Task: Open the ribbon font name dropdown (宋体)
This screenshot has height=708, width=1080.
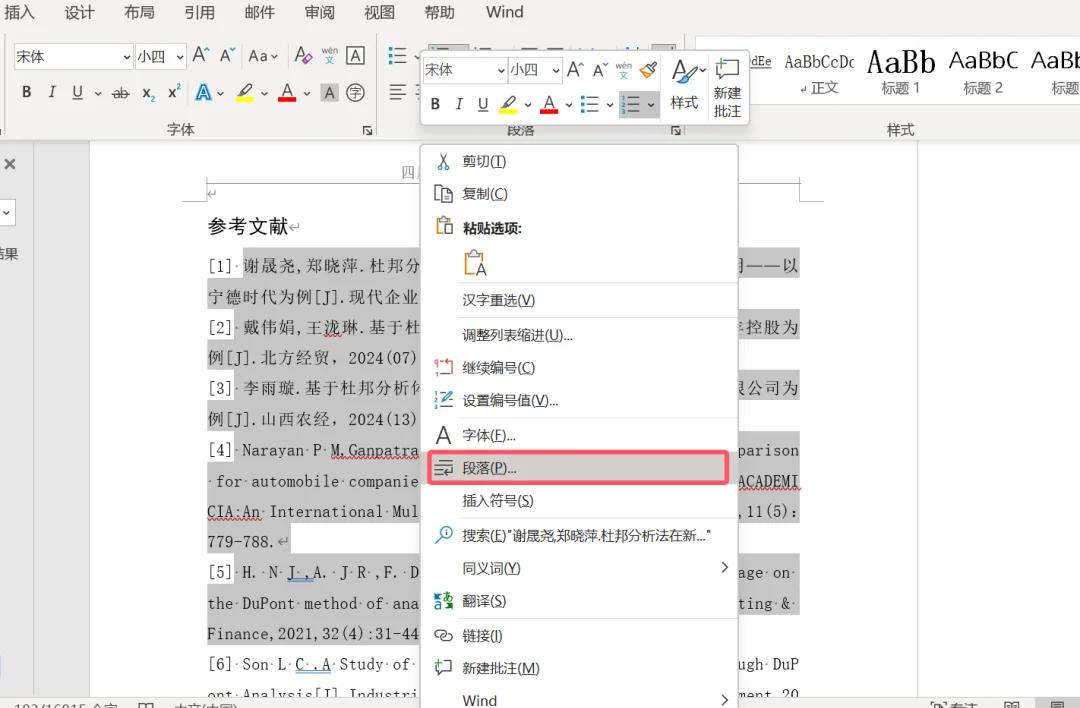Action: (x=127, y=57)
